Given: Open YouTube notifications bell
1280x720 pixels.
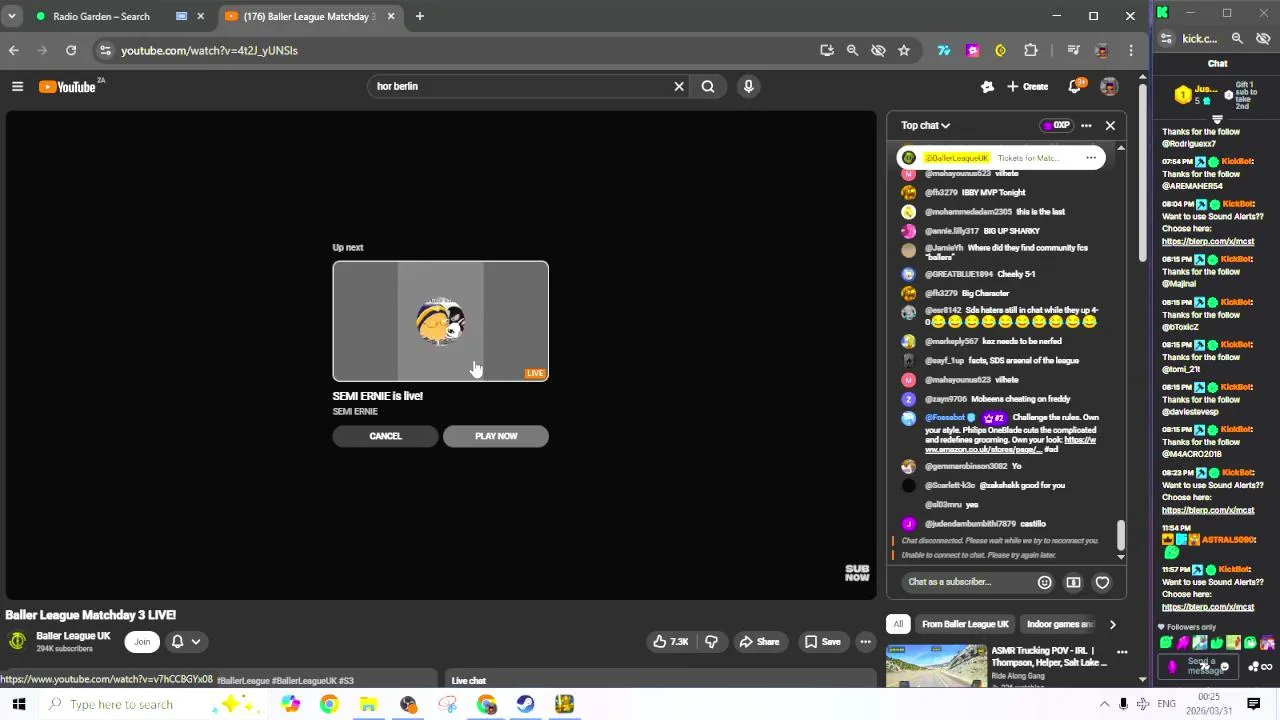Looking at the screenshot, I should point(1075,87).
